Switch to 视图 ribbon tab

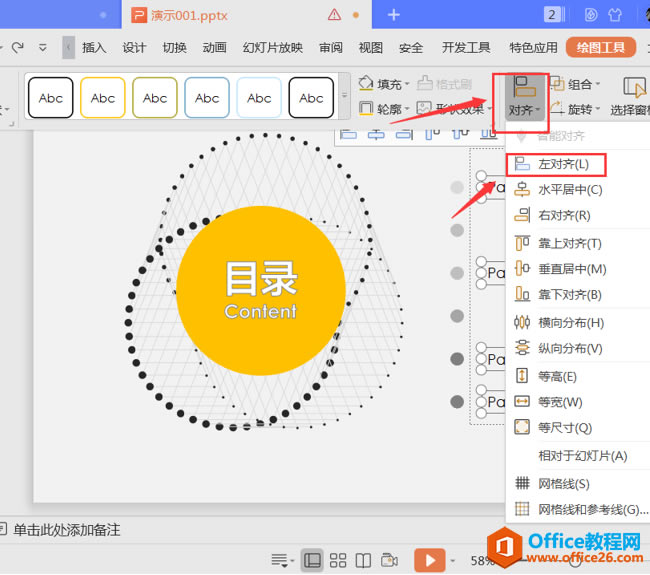[371, 48]
